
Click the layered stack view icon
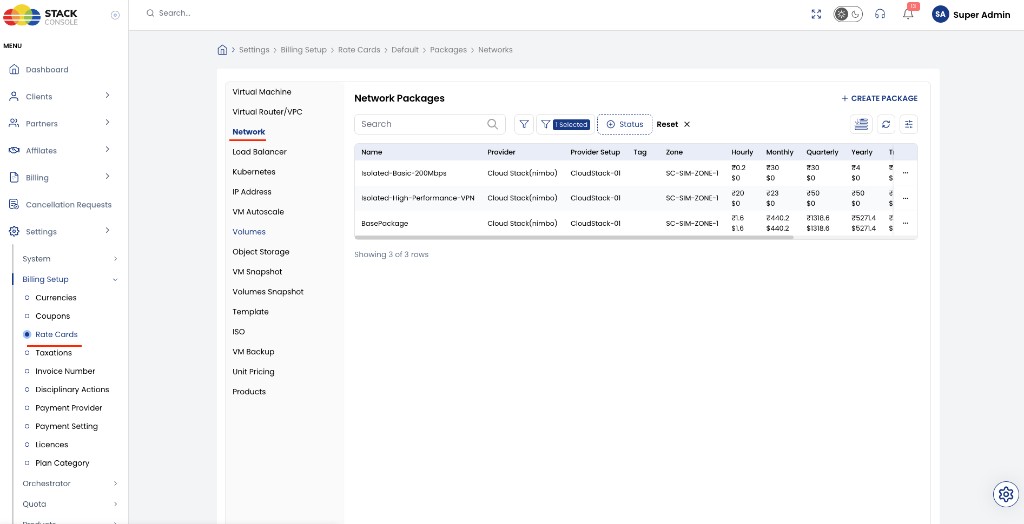[x=861, y=124]
